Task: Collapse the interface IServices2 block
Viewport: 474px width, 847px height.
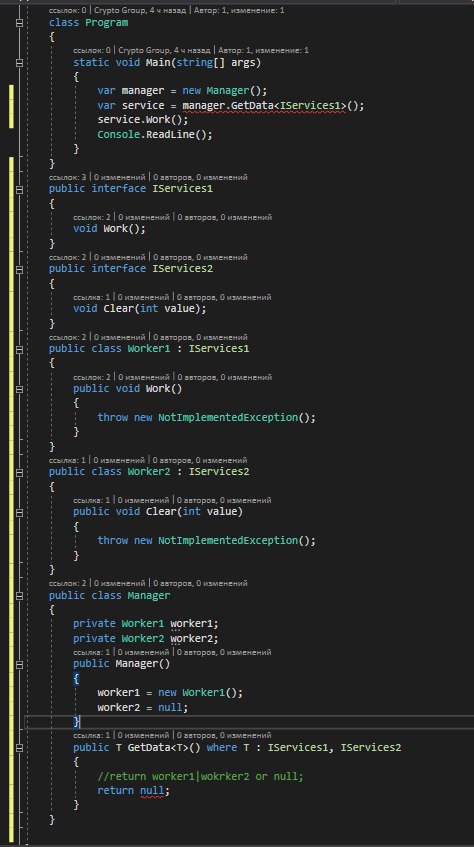Action: 19,269
